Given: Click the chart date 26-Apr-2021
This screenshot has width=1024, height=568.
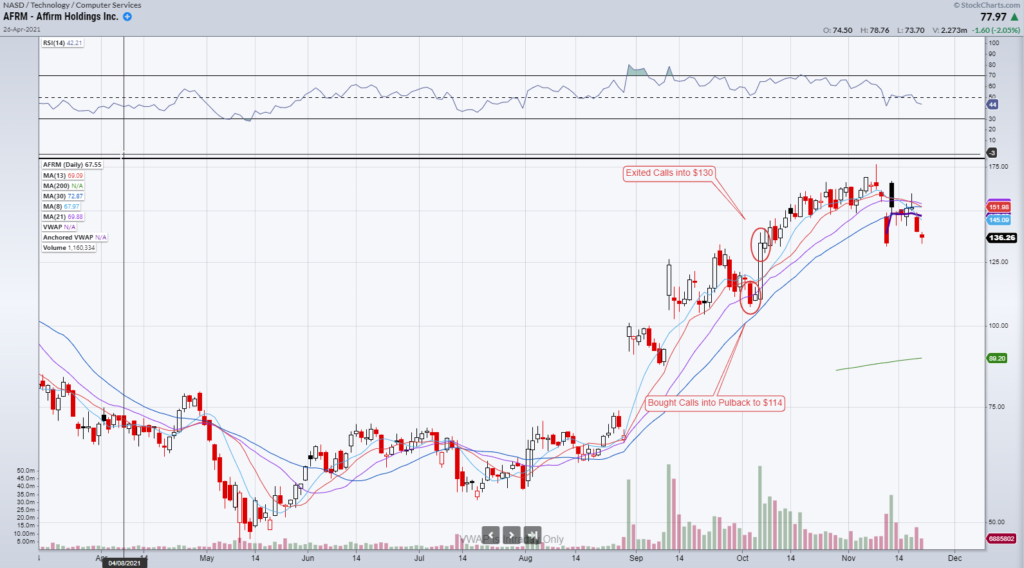Looking at the screenshot, I should tap(22, 29).
